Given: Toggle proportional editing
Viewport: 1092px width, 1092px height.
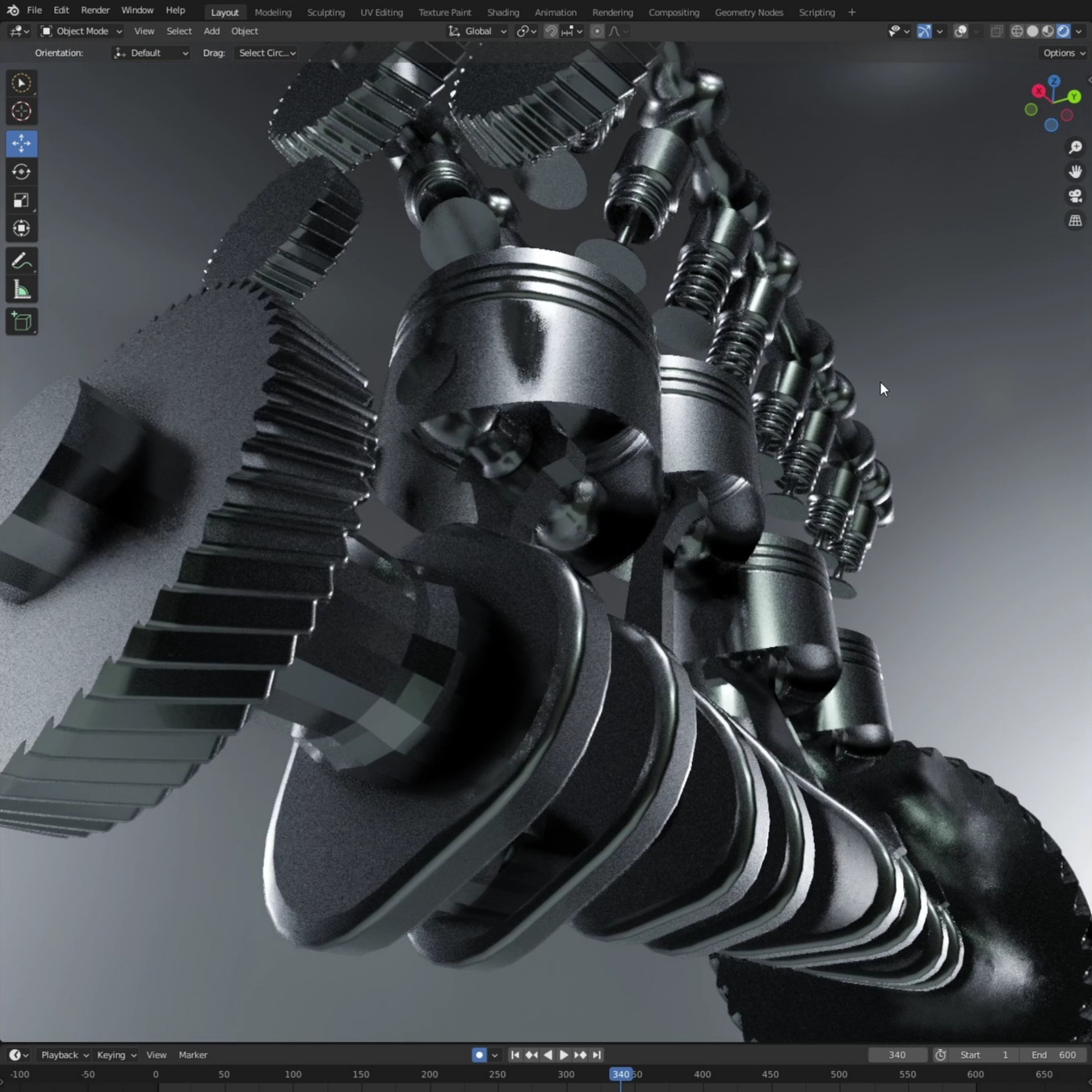Looking at the screenshot, I should point(597,31).
